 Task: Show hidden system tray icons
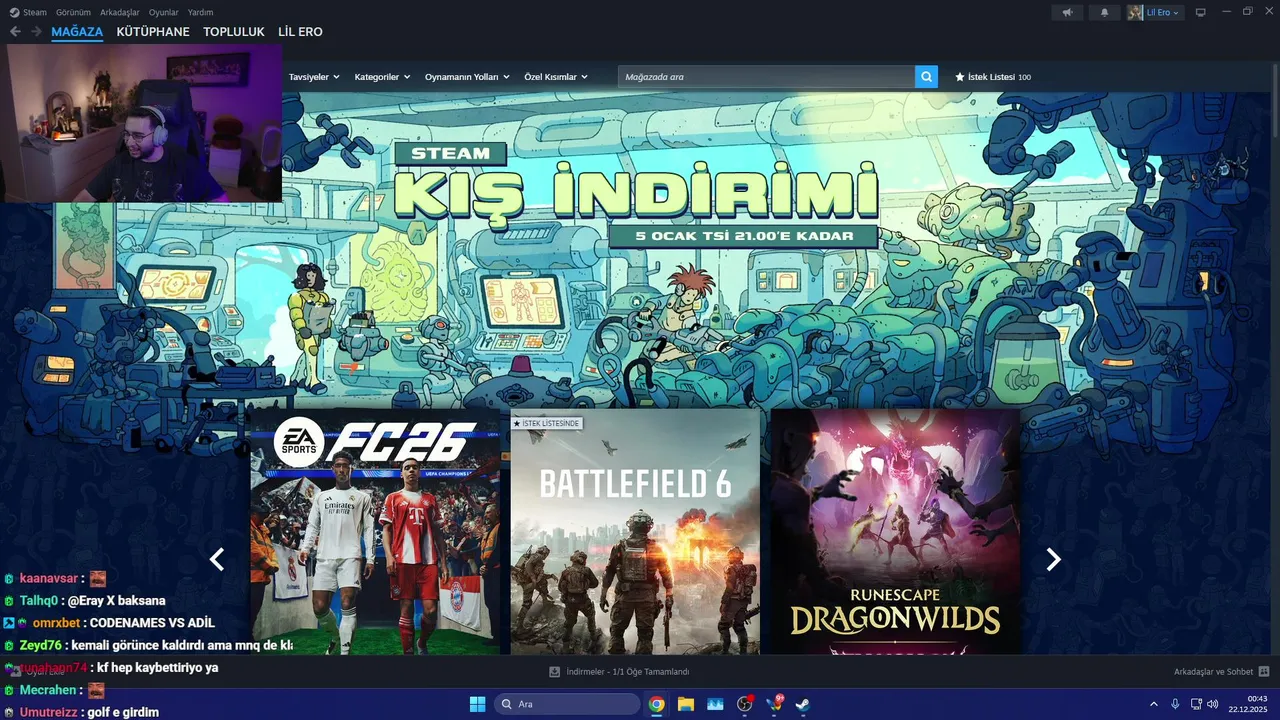pyautogui.click(x=1153, y=704)
